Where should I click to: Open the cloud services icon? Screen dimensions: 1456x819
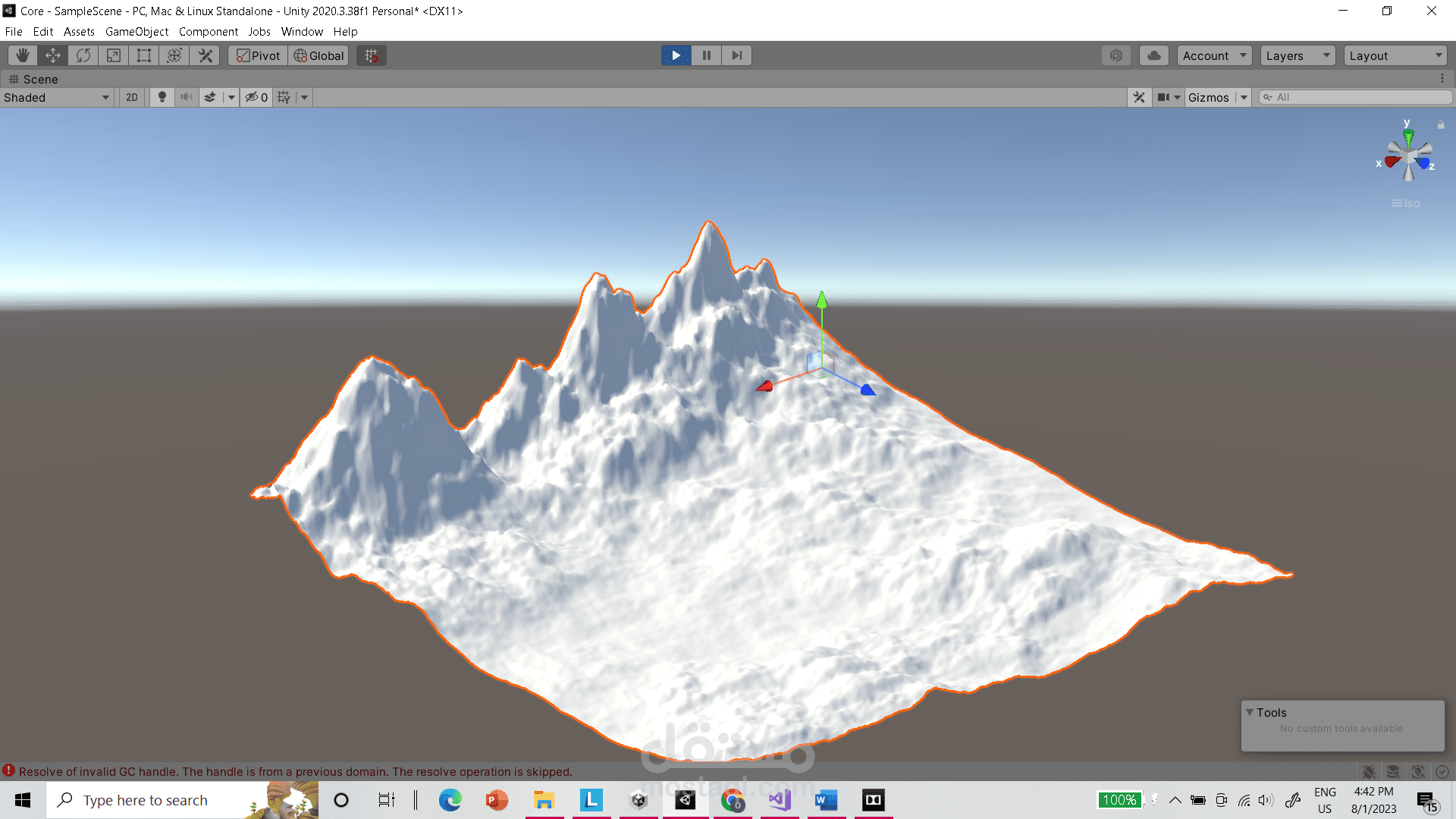click(1153, 55)
